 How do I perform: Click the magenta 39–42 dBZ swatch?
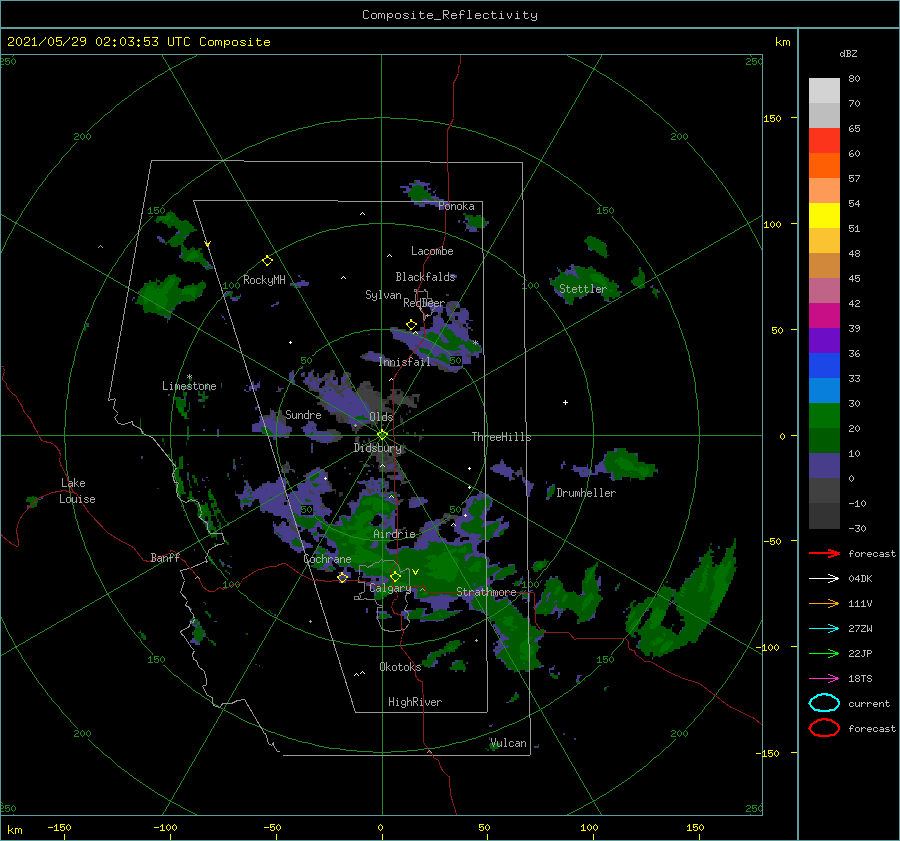click(824, 316)
